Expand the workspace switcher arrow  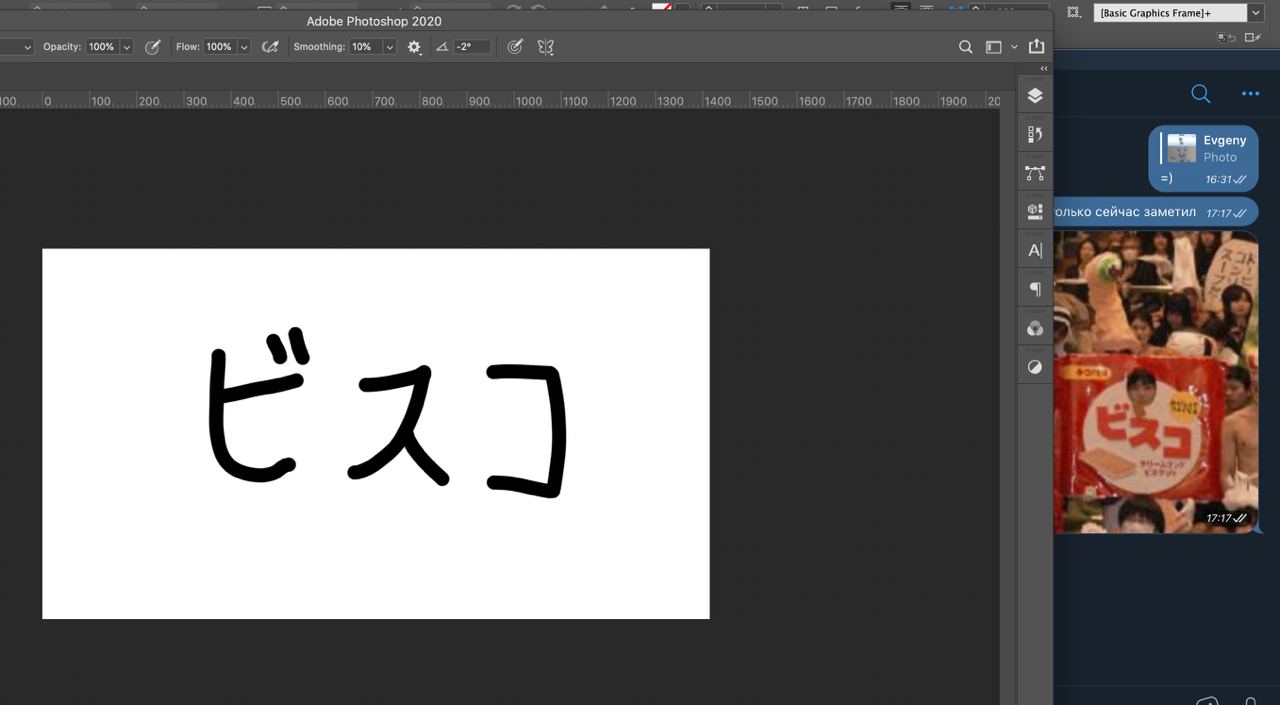[1014, 47]
